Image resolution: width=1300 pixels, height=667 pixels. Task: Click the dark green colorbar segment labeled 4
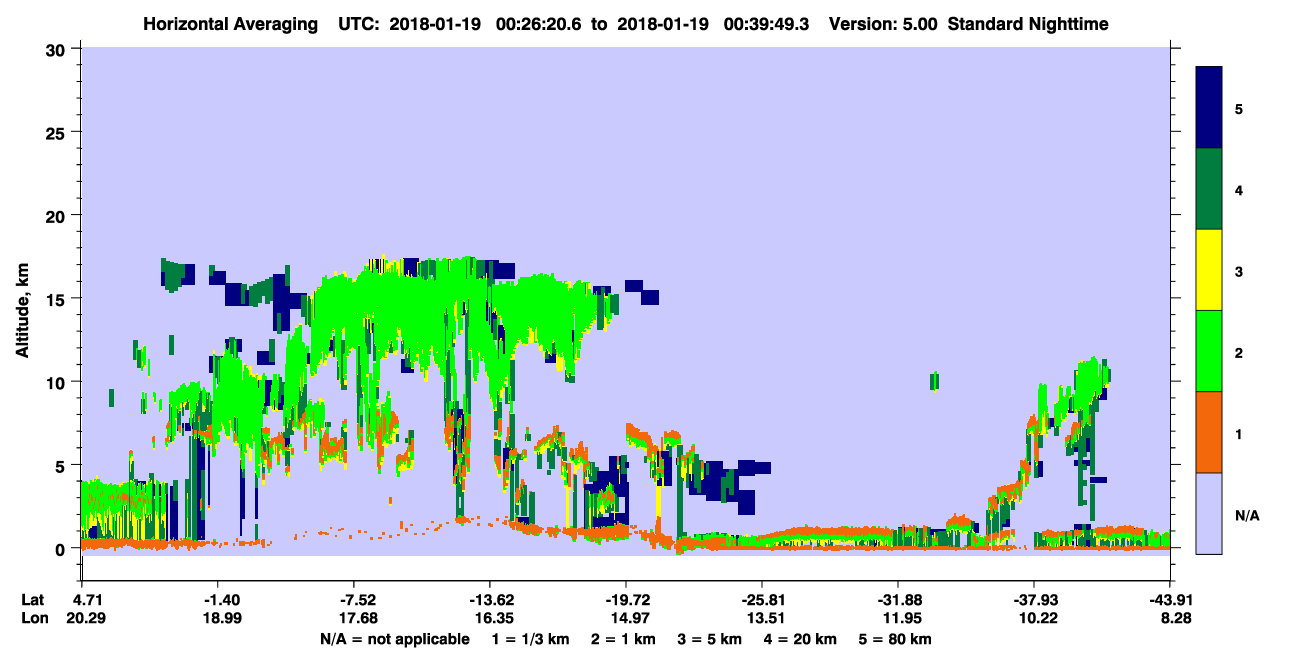pyautogui.click(x=1210, y=189)
